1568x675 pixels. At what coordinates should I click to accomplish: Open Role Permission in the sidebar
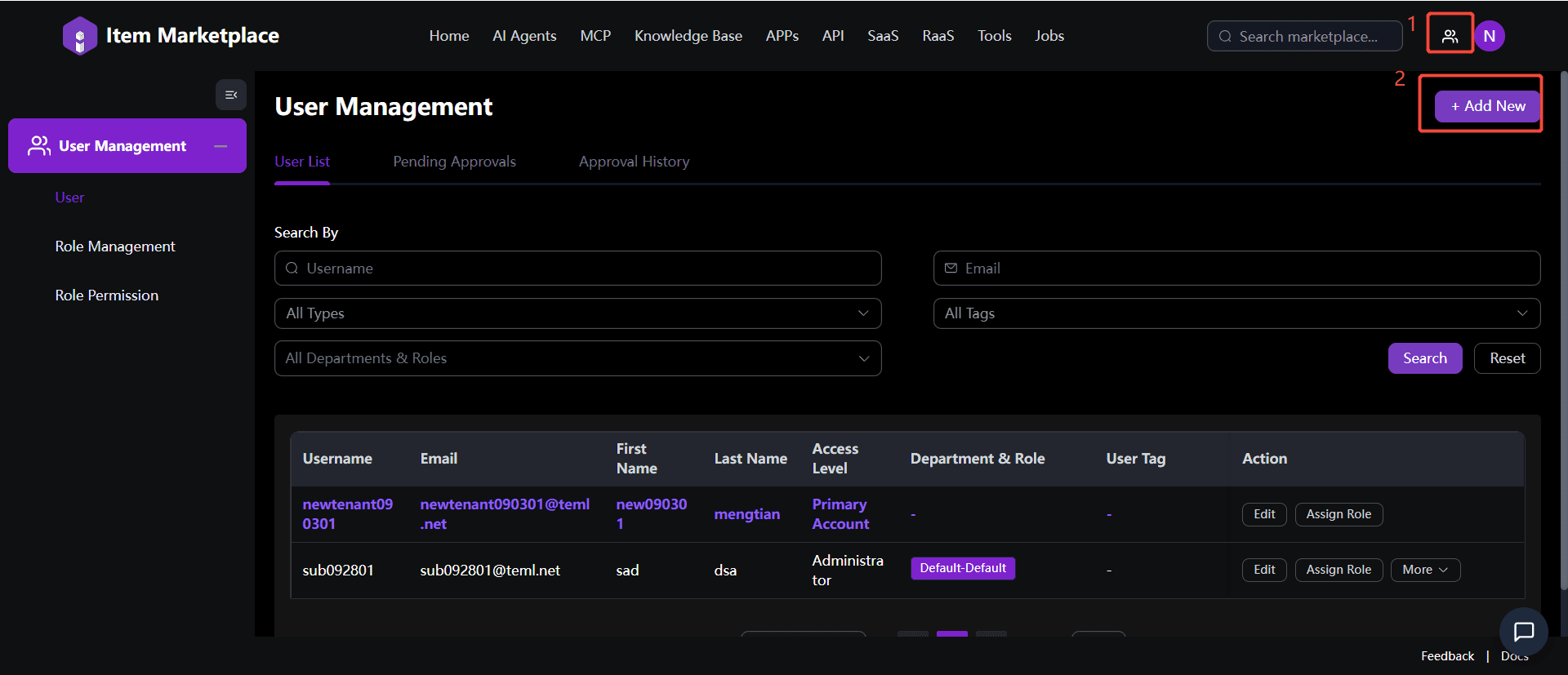[107, 295]
